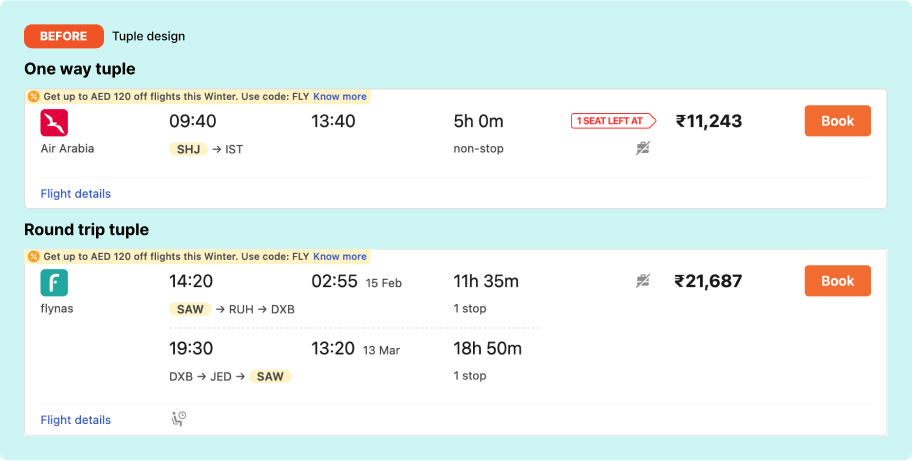Click the SHJ airport code chip
Image resolution: width=912 pixels, height=461 pixels.
(x=188, y=149)
